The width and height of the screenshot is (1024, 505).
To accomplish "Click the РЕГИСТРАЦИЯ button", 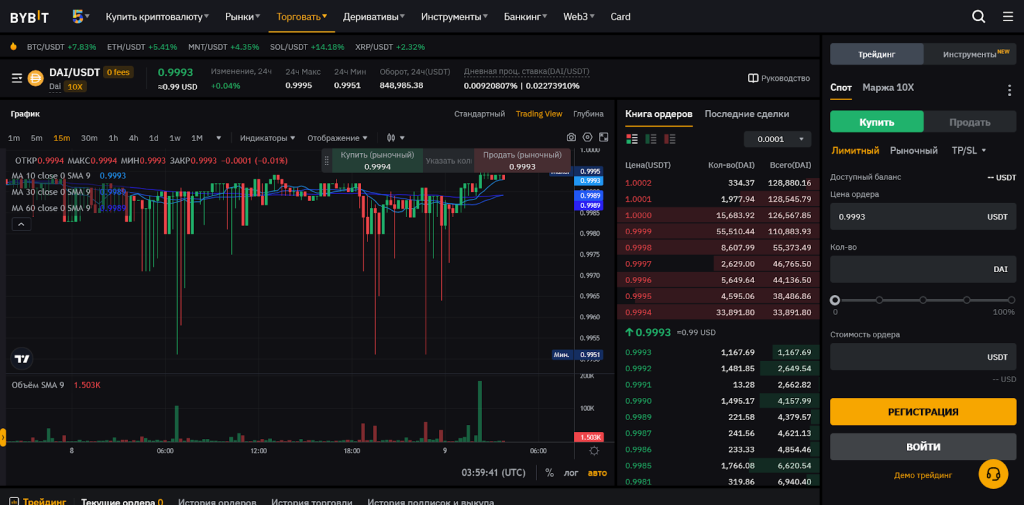I will point(922,412).
